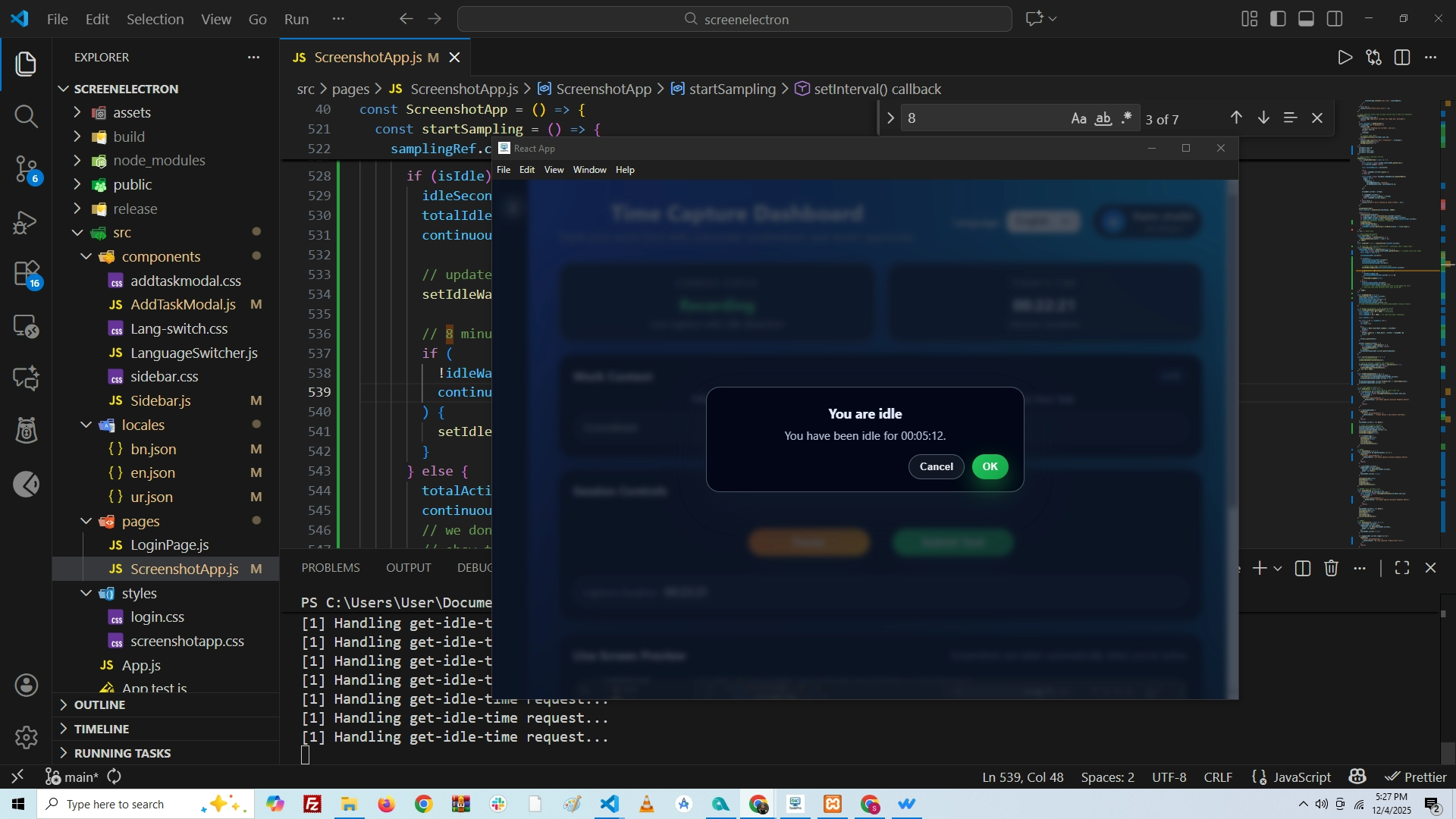
Task: Switch to the PROBLEMS panel tab
Action: coord(331,568)
